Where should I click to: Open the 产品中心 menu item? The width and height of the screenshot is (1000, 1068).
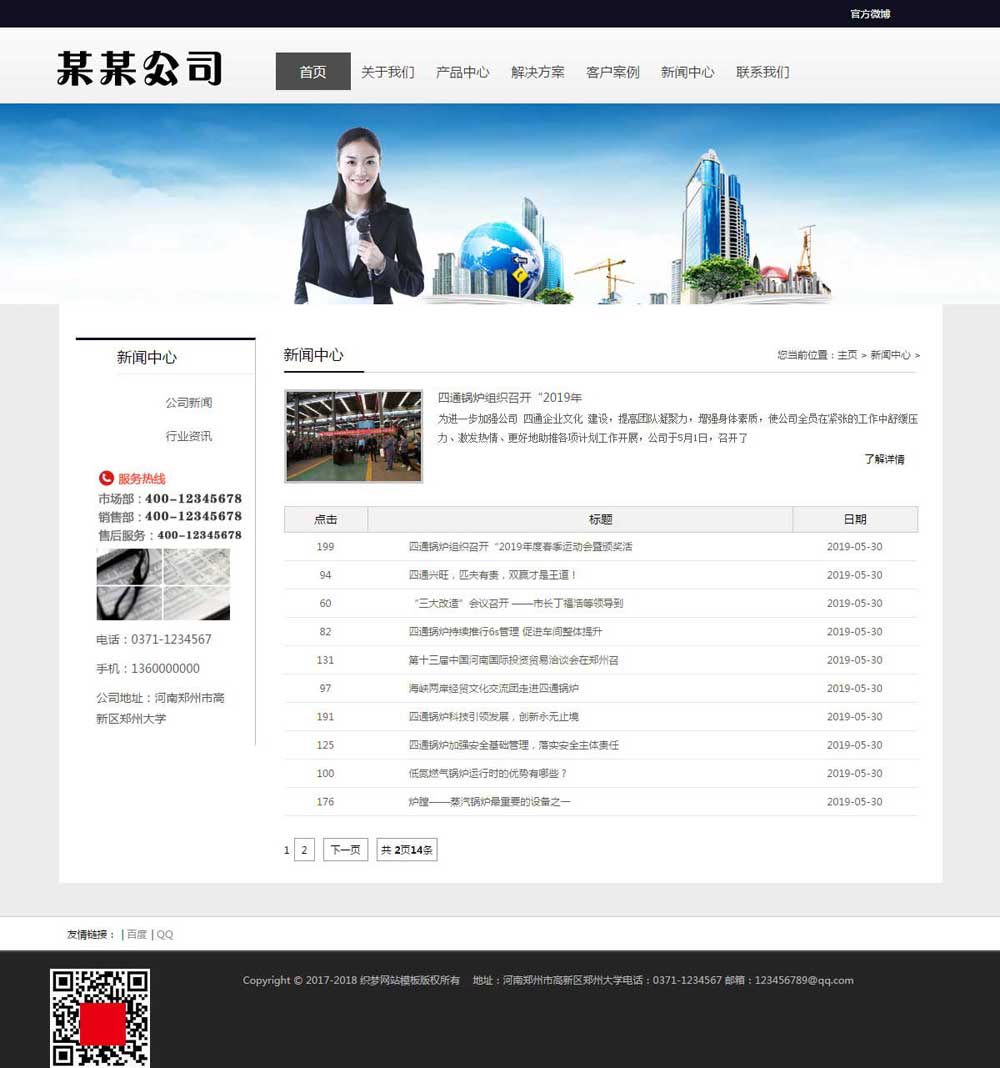pos(462,71)
